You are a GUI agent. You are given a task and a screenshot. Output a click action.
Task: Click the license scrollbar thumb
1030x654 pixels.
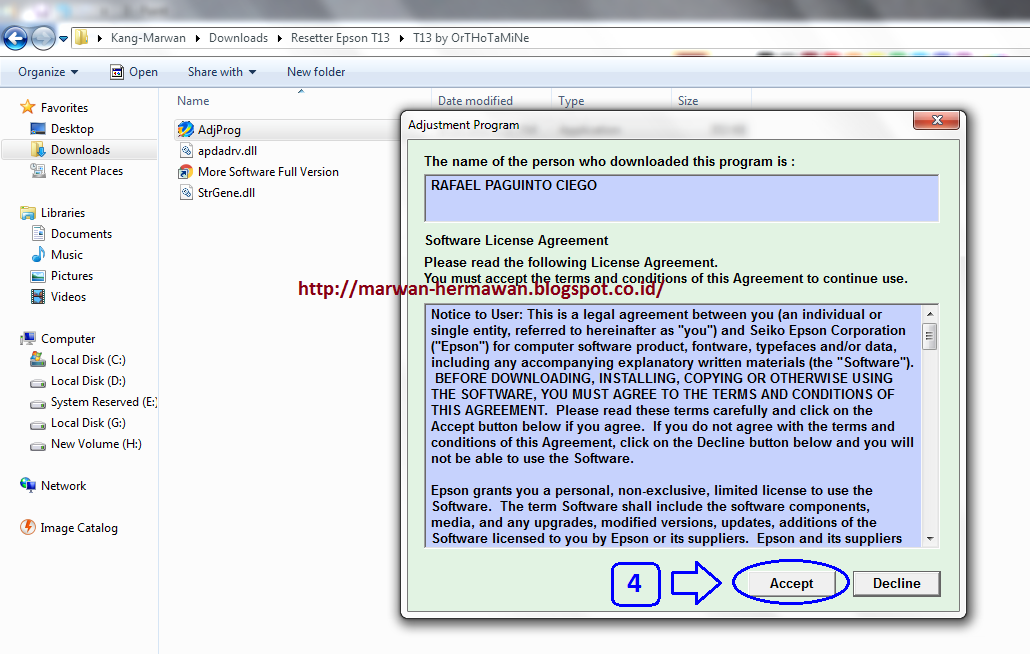tap(929, 336)
